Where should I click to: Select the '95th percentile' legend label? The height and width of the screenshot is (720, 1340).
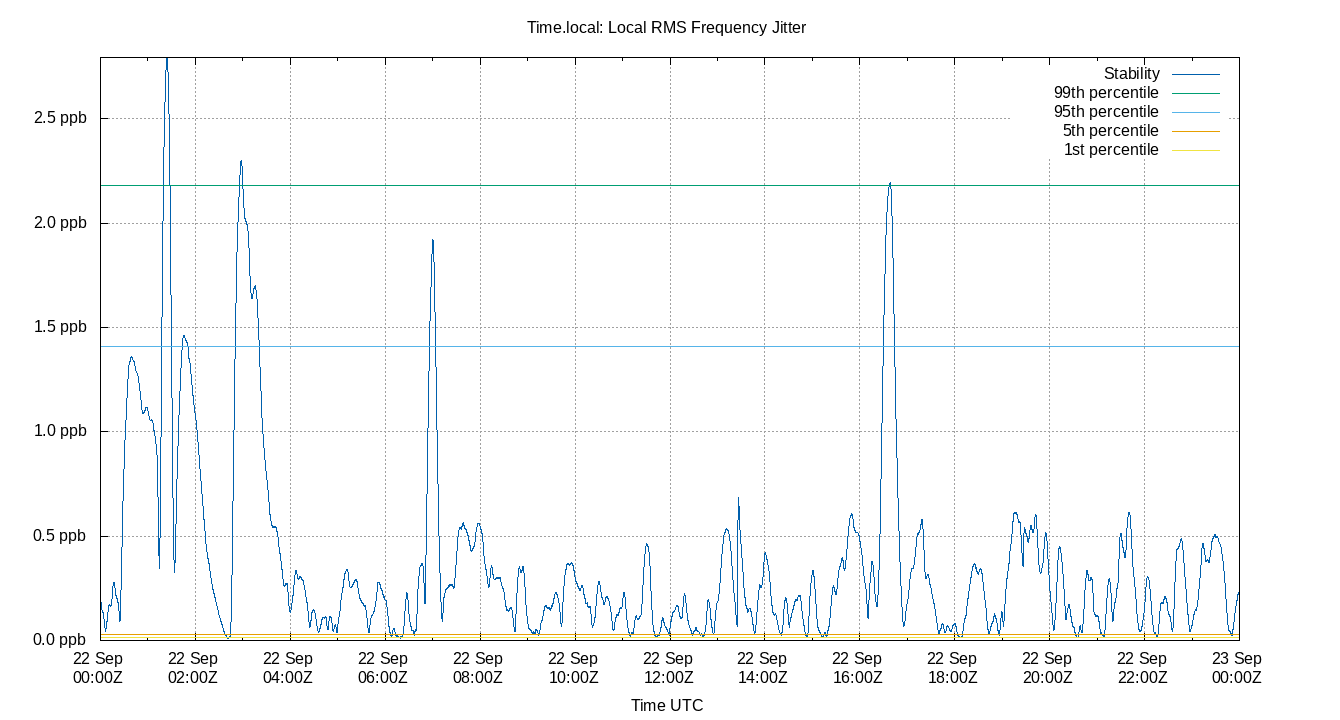(1106, 112)
